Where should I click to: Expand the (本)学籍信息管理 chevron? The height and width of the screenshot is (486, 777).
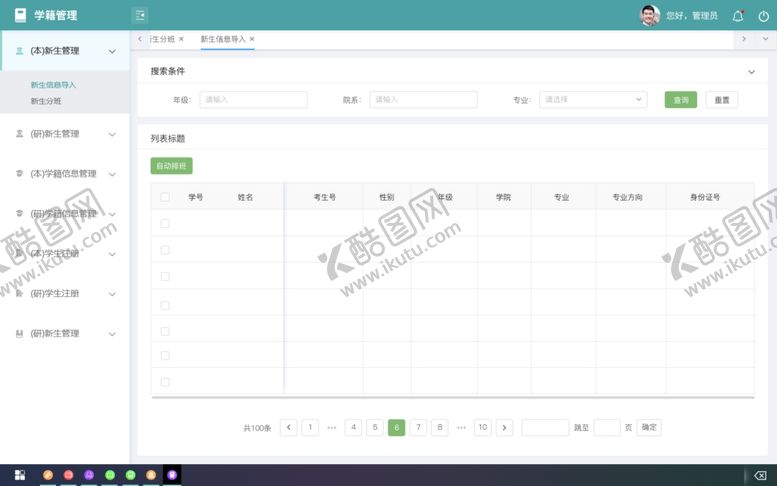coord(112,174)
